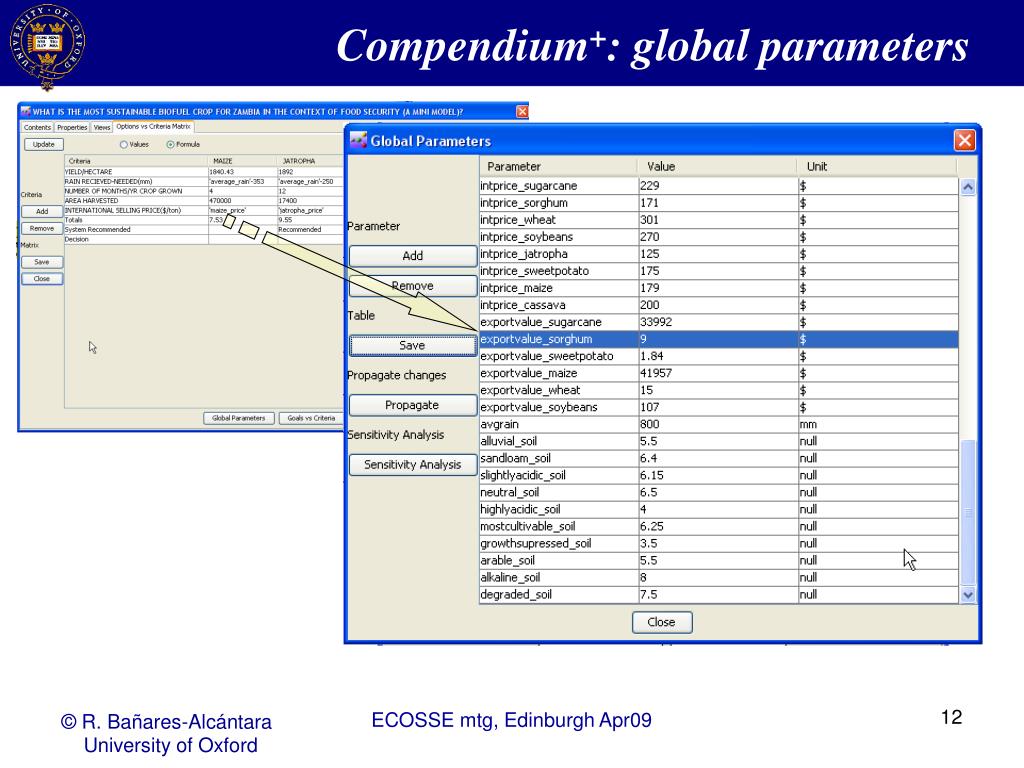Click the Global Parameters title bar icon
This screenshot has width=1024, height=768.
pyautogui.click(x=359, y=140)
